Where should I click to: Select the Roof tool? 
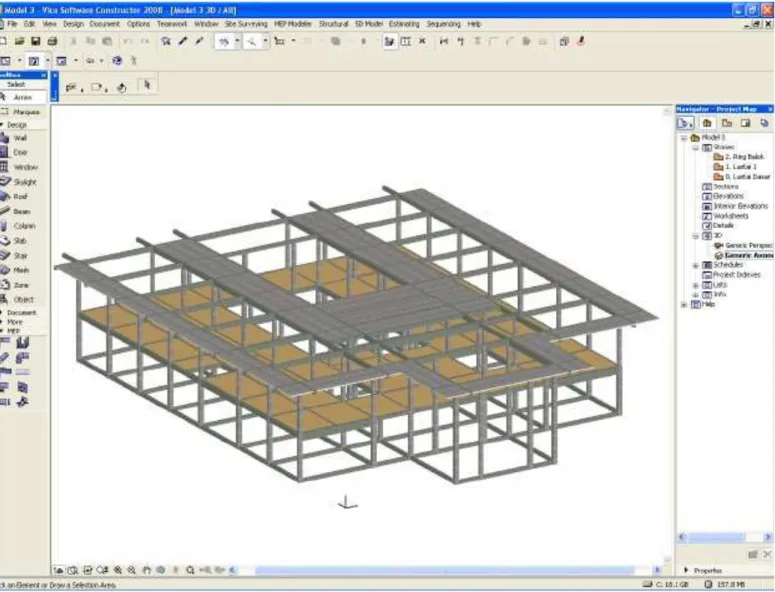(20, 197)
